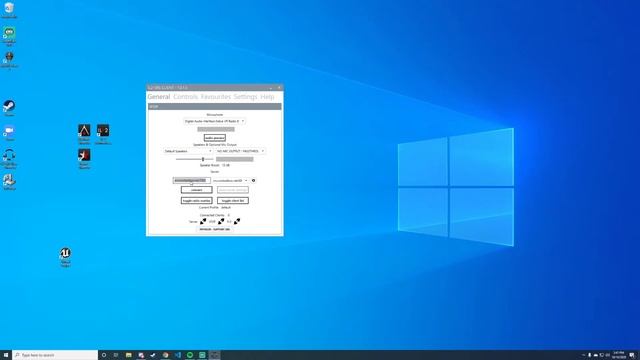Click the third connection status icon
This screenshot has width=640, height=360.
coord(237,221)
